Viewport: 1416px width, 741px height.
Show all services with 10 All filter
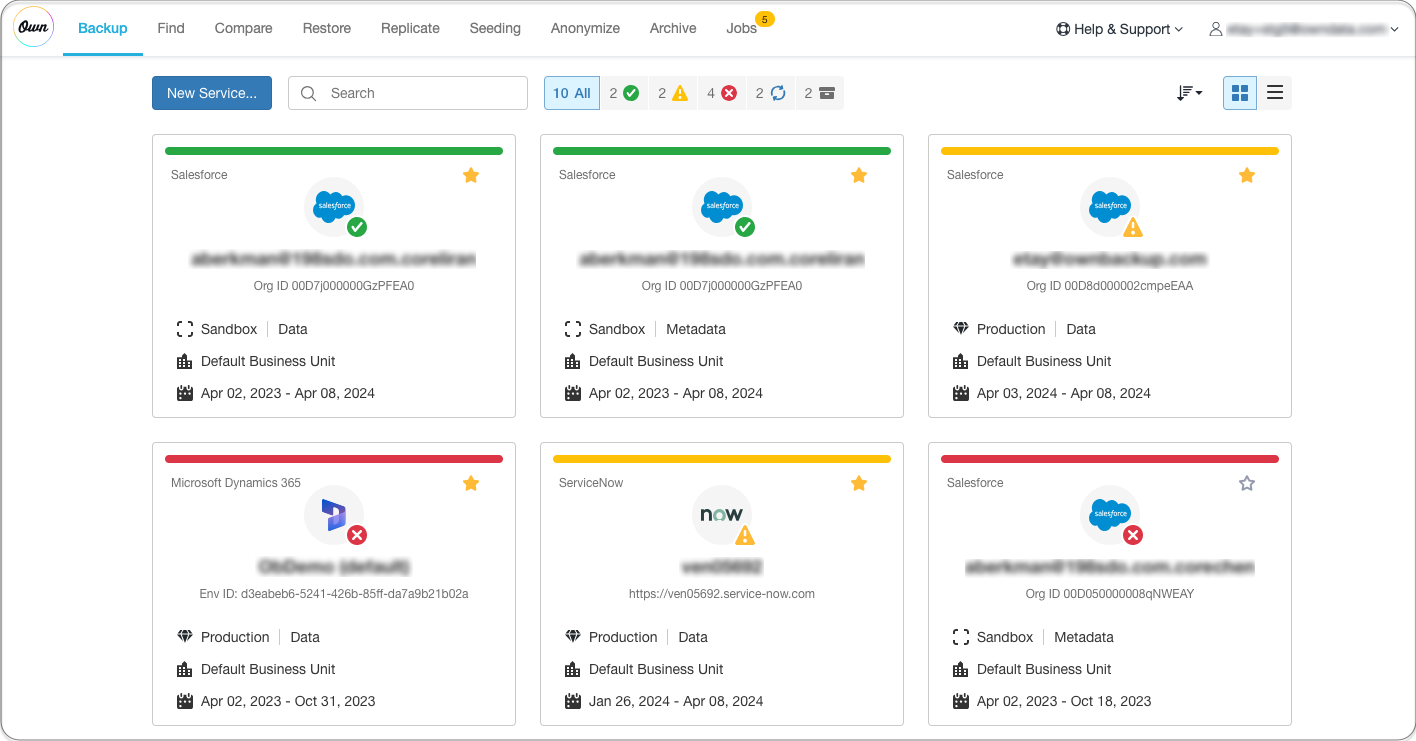tap(572, 93)
